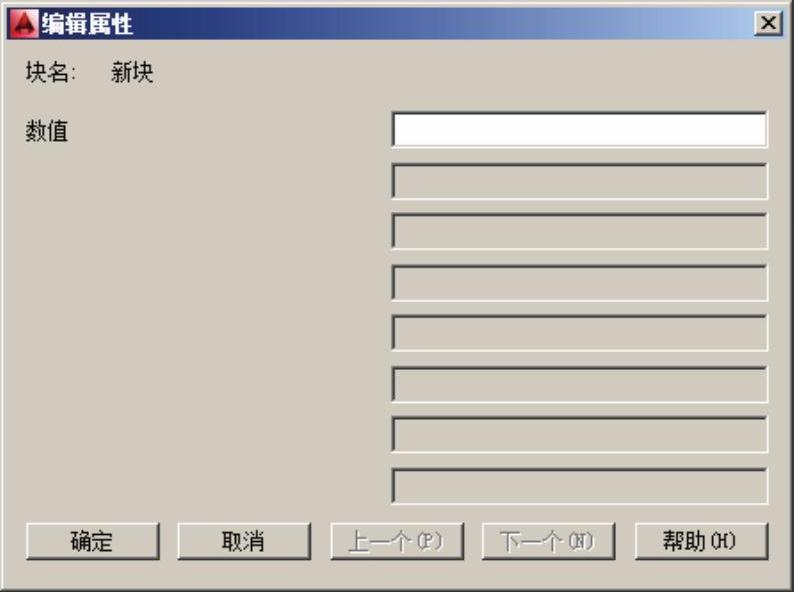Click the fourth attribute field in the column
This screenshot has height=592, width=794.
click(x=579, y=283)
